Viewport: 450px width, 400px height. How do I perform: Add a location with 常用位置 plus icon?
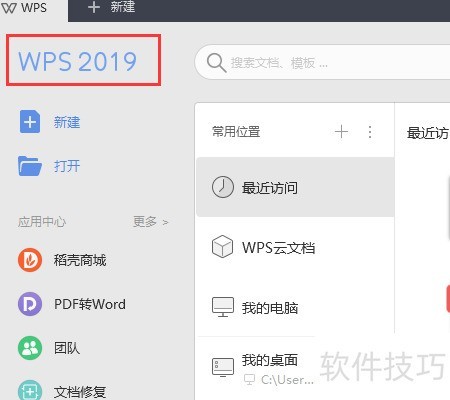point(341,132)
